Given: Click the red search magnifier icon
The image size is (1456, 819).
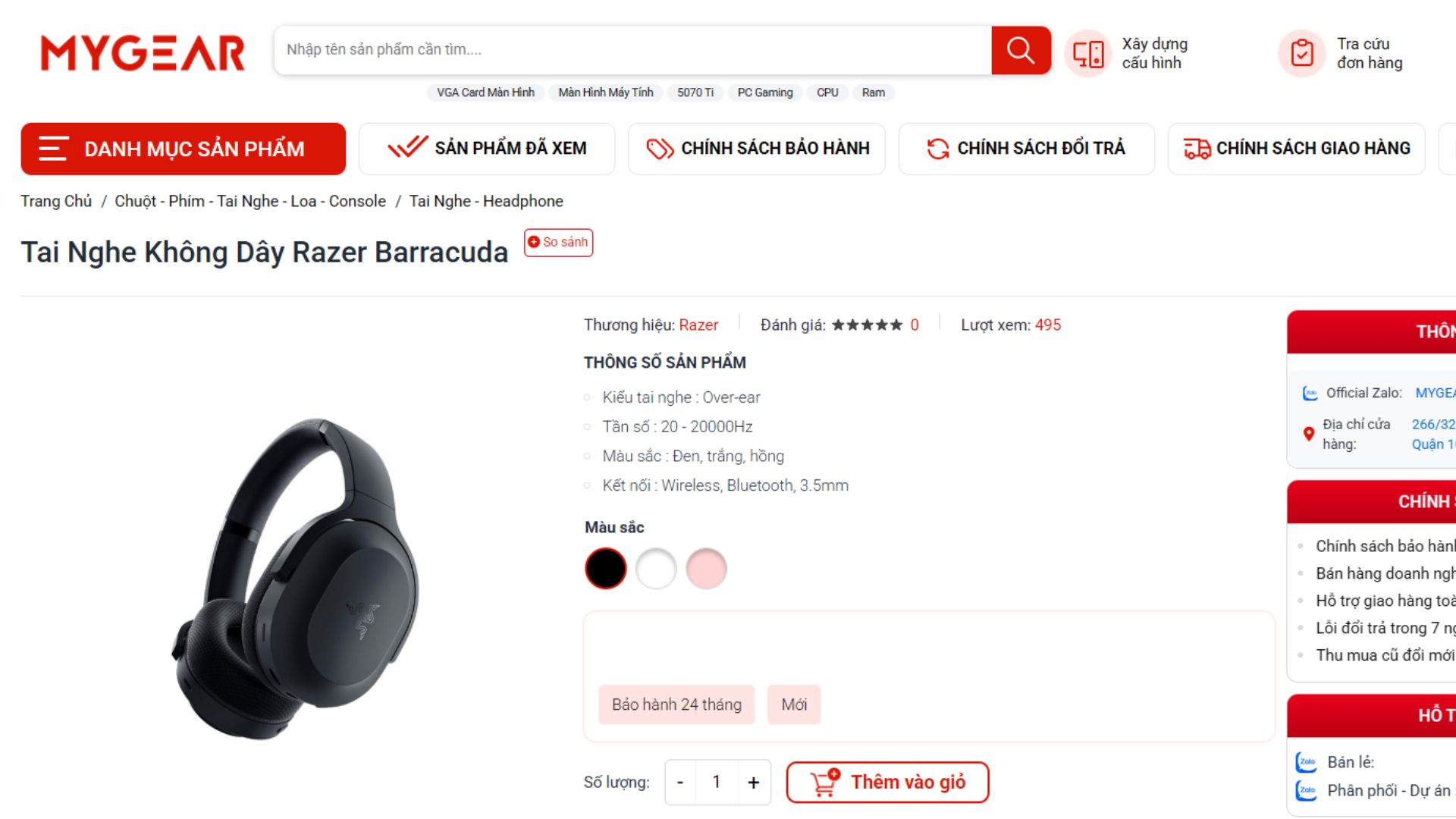Looking at the screenshot, I should click(1021, 50).
